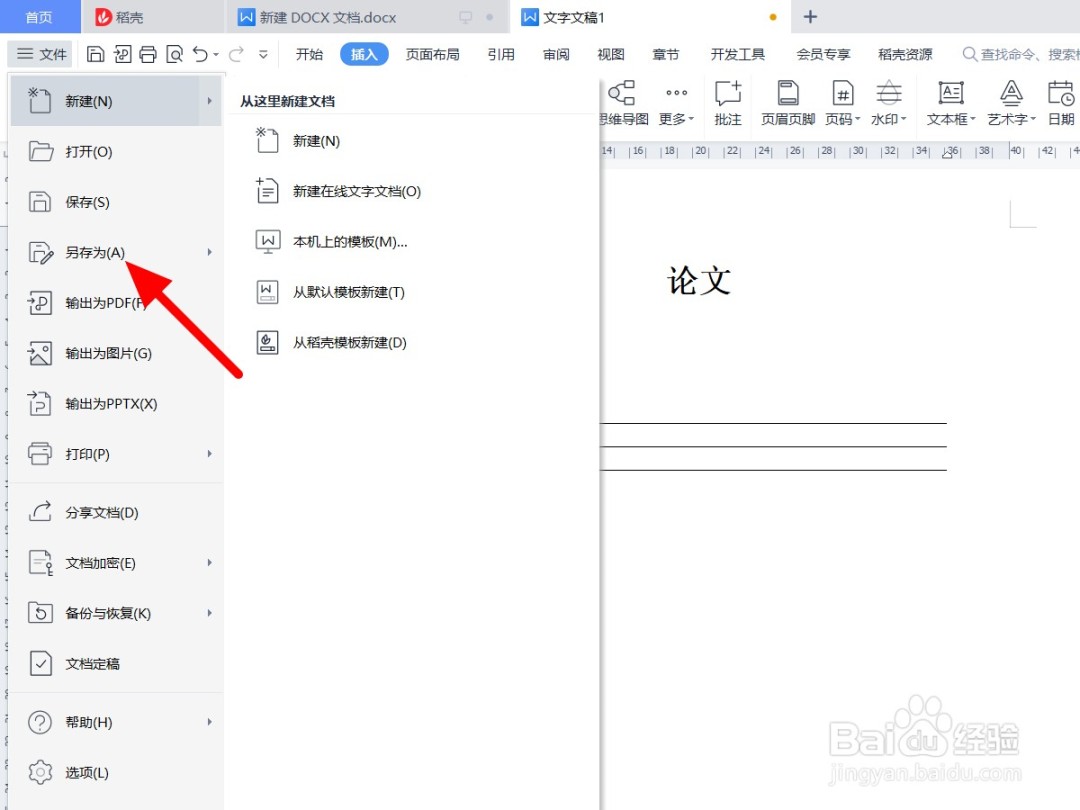1080x810 pixels.
Task: Add a new tab with plus button
Action: pyautogui.click(x=810, y=17)
